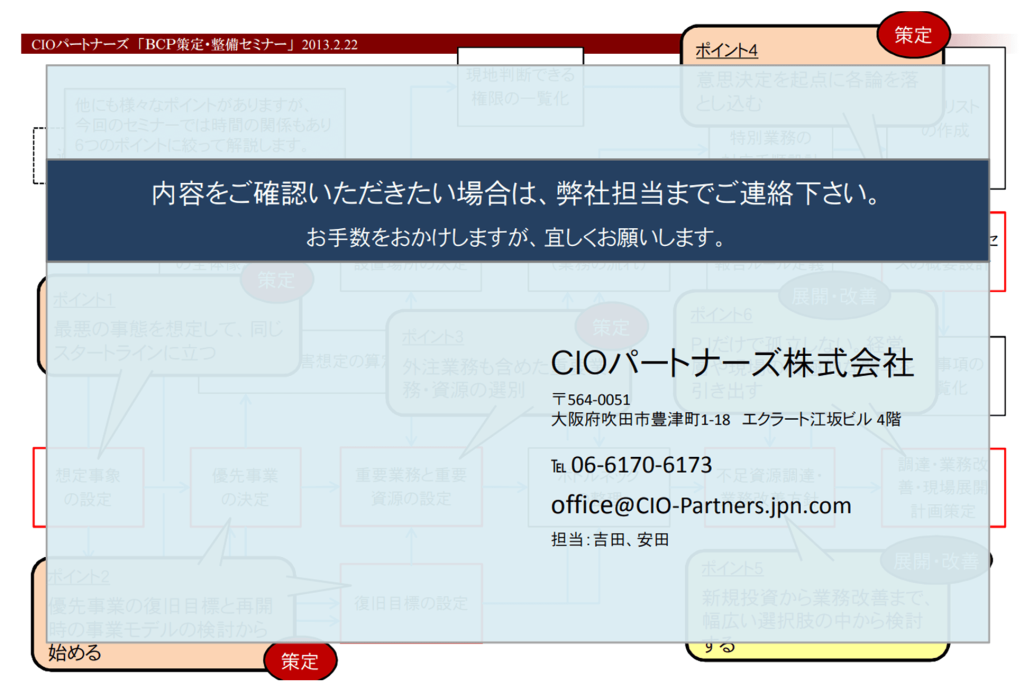This screenshot has width=1024, height=685.
Task: Select the faded ポイント5 label
Action: point(731,569)
